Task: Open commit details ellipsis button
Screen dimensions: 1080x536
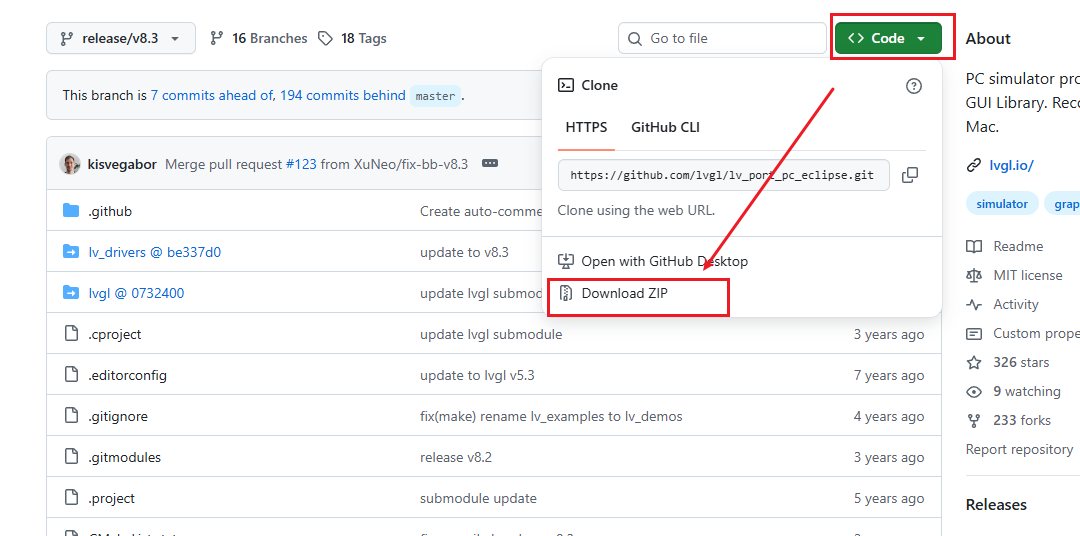Action: 490,164
